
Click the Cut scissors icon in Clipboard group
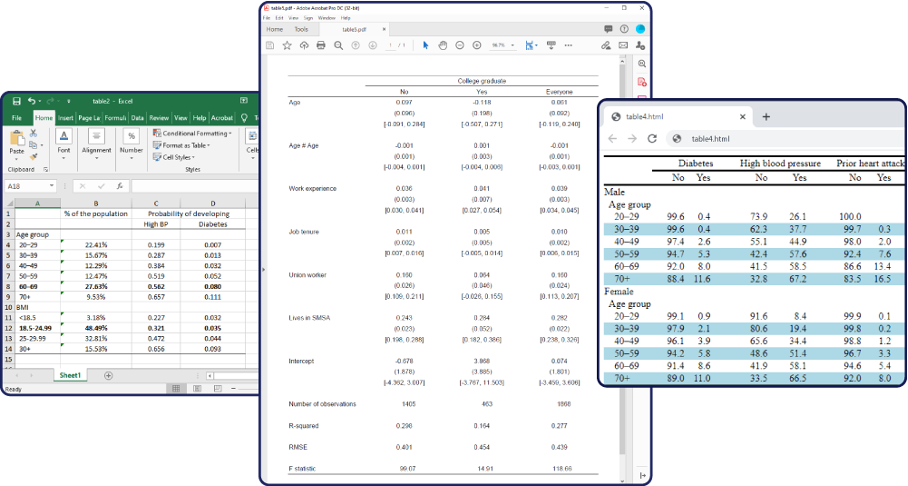click(34, 132)
